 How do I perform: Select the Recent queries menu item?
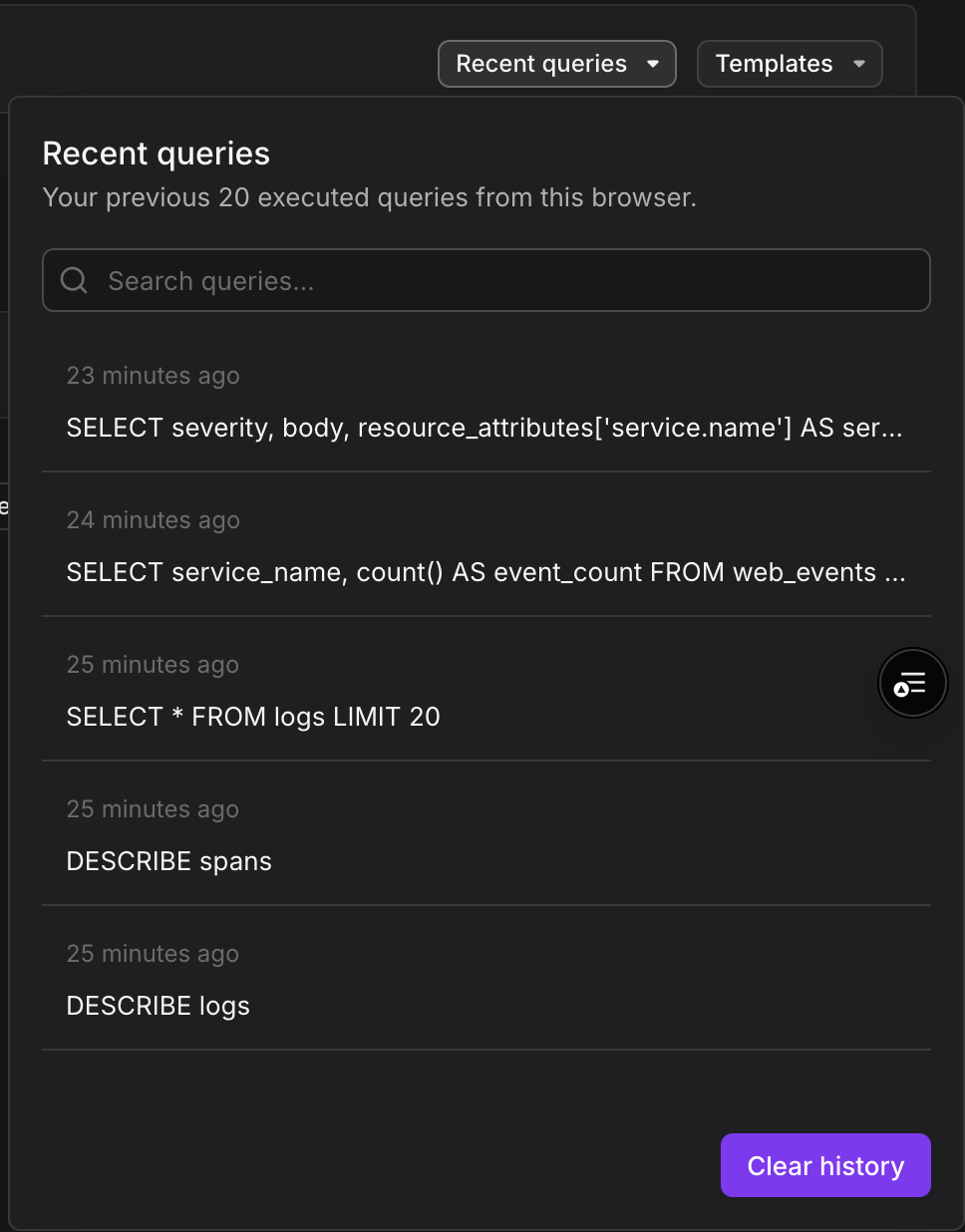tap(556, 63)
